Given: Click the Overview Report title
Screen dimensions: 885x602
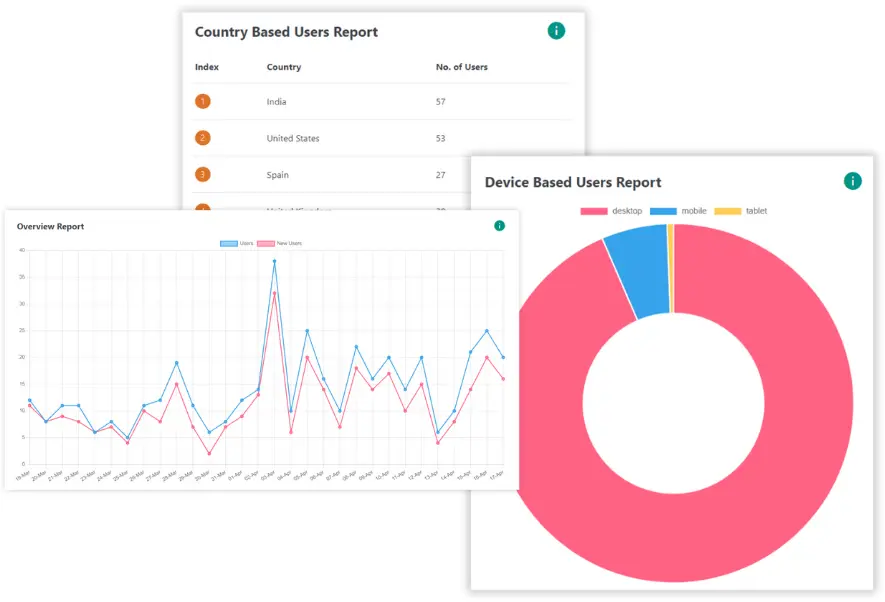Looking at the screenshot, I should tap(50, 226).
